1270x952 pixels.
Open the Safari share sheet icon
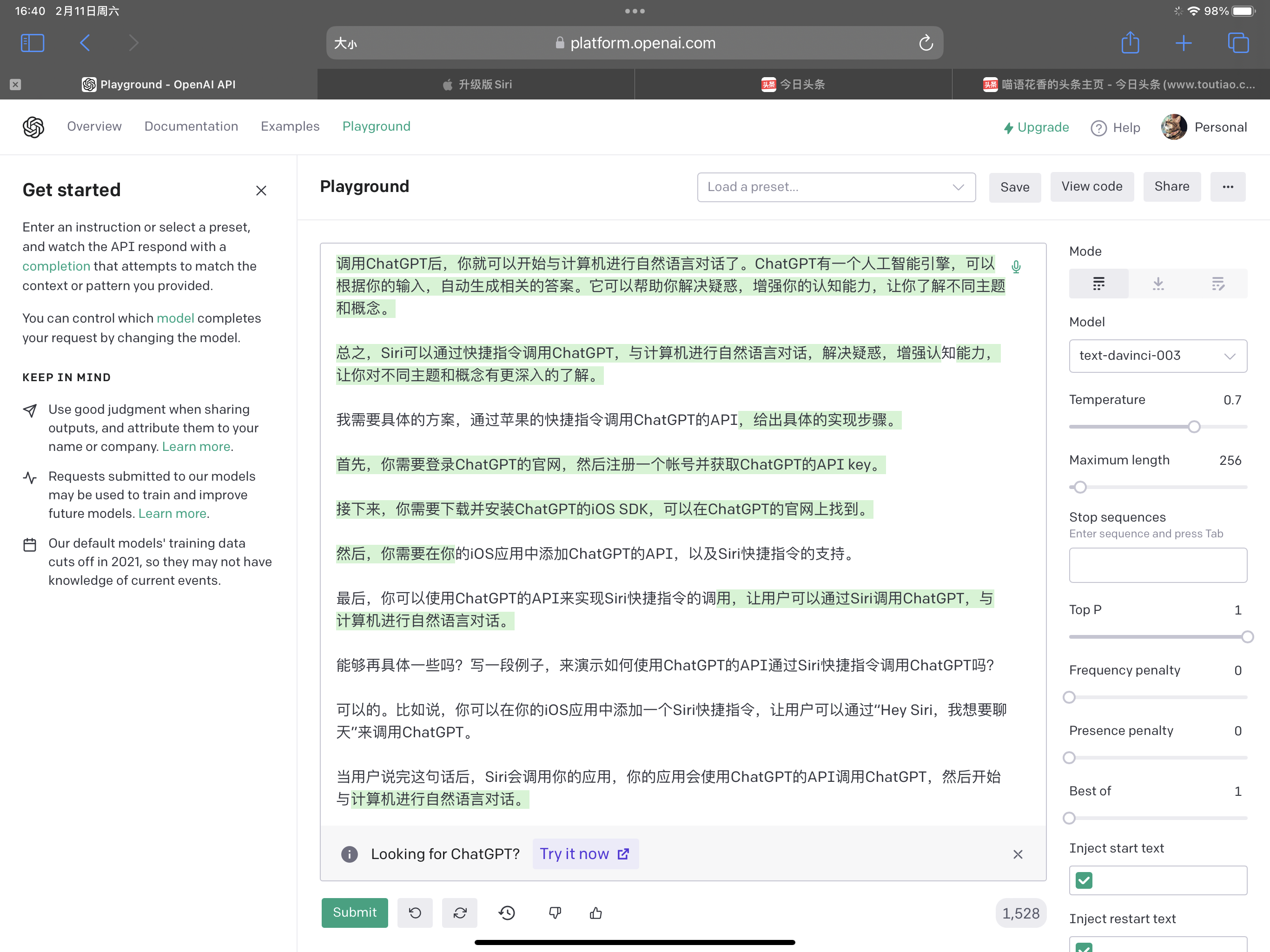tap(1130, 42)
